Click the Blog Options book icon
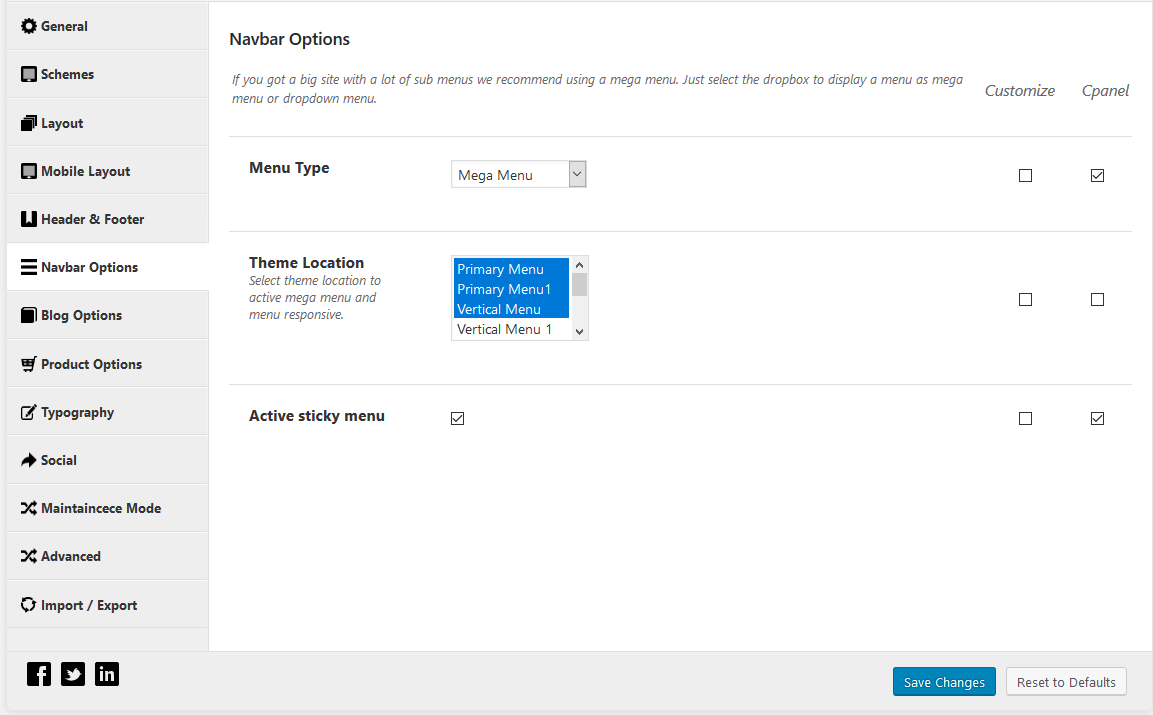This screenshot has height=715, width=1153. 29,316
